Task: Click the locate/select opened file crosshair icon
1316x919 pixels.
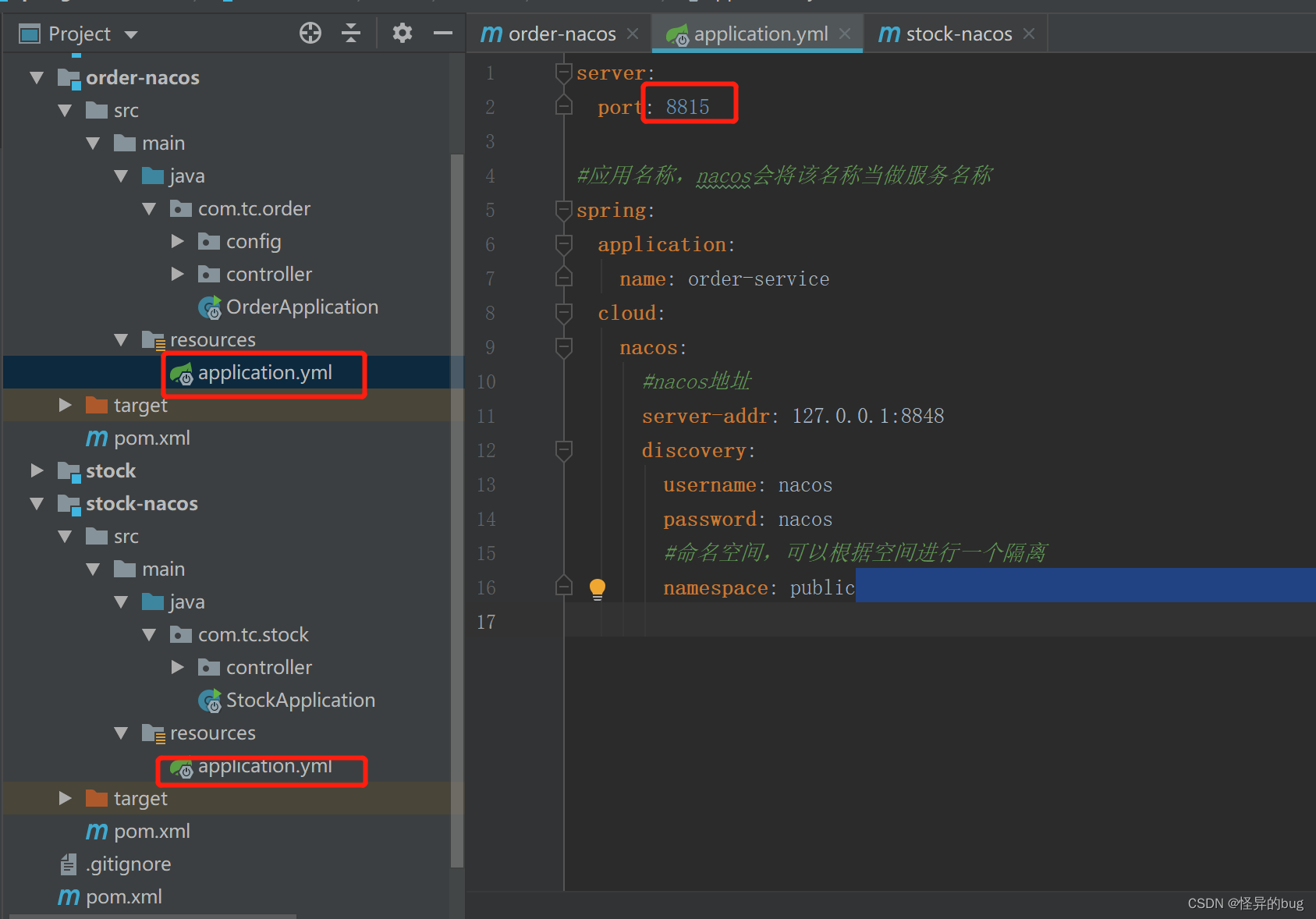Action: pos(310,33)
